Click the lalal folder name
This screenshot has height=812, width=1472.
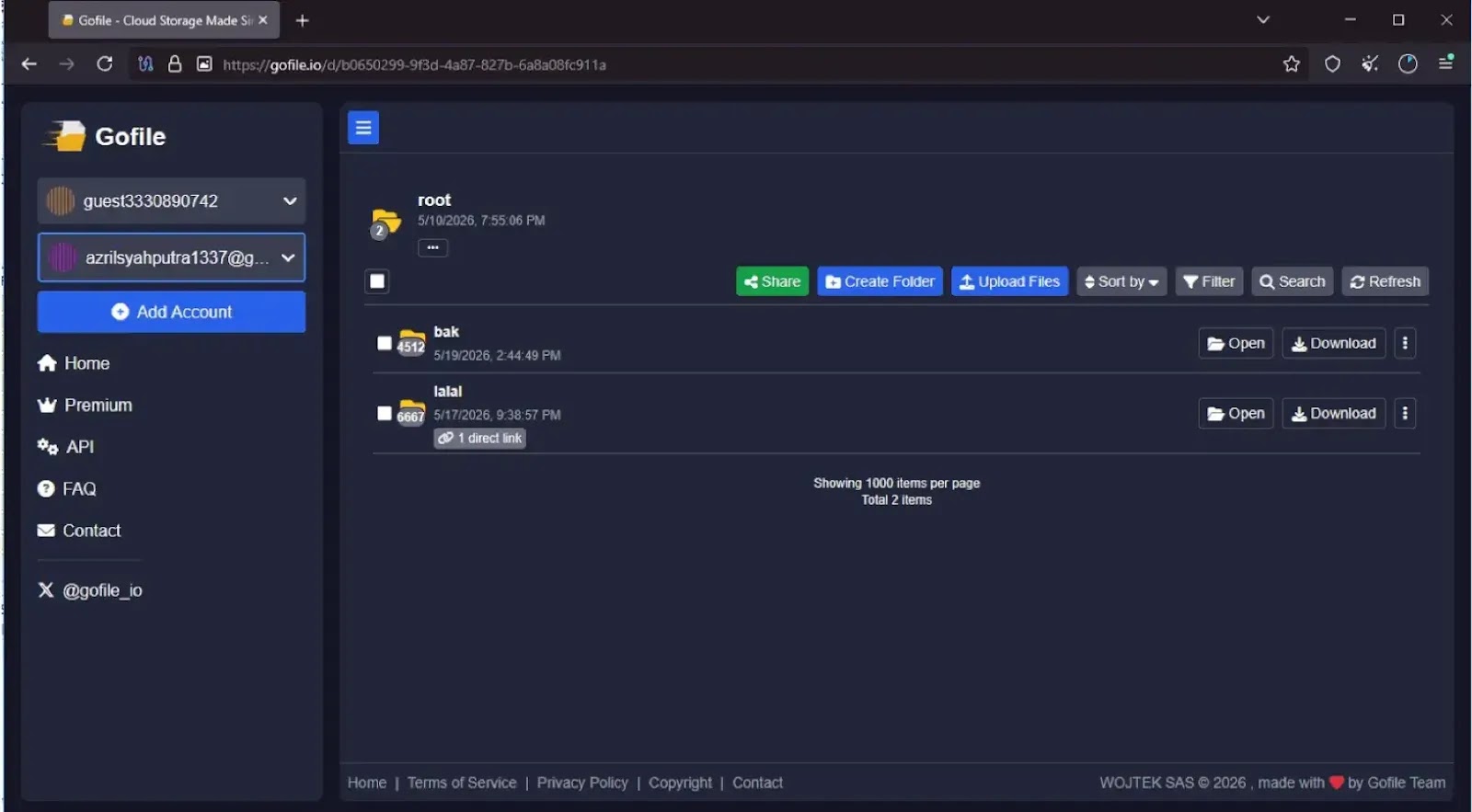tap(448, 391)
